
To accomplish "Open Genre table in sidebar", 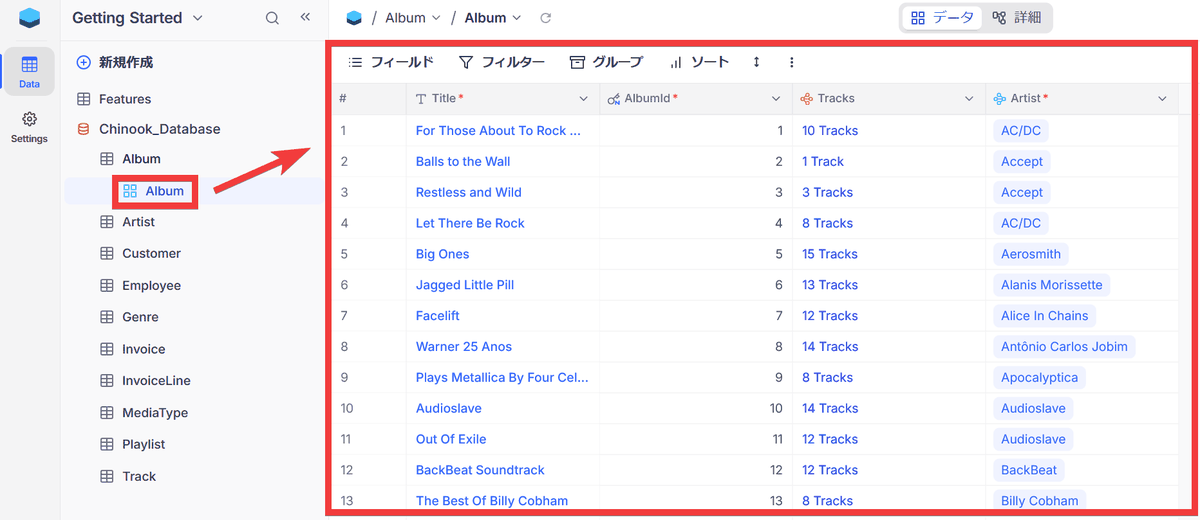I will (140, 317).
